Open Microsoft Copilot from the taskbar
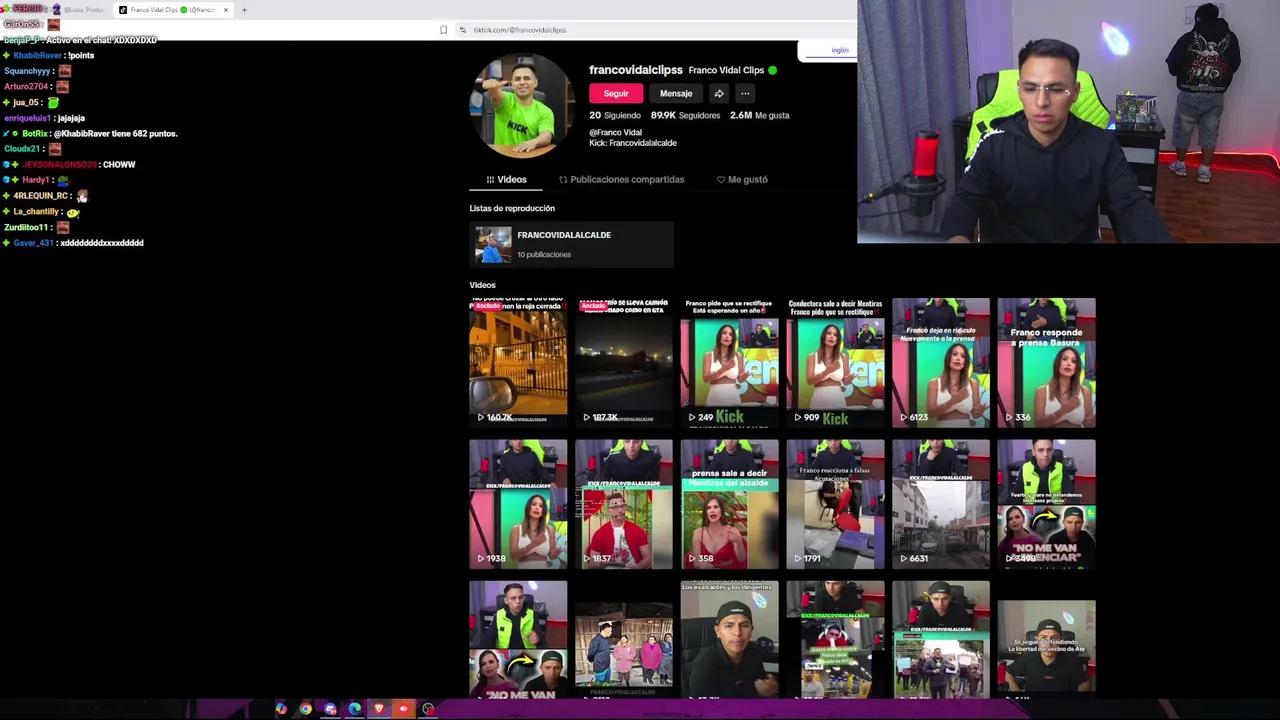This screenshot has height=720, width=1280. [281, 709]
